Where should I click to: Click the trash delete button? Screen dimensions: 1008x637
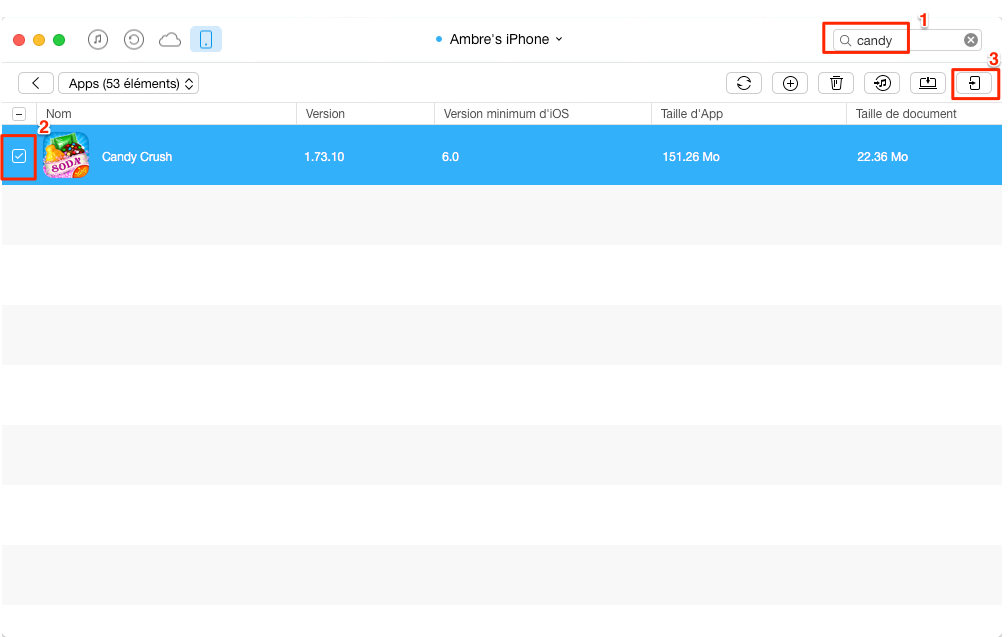click(x=836, y=83)
